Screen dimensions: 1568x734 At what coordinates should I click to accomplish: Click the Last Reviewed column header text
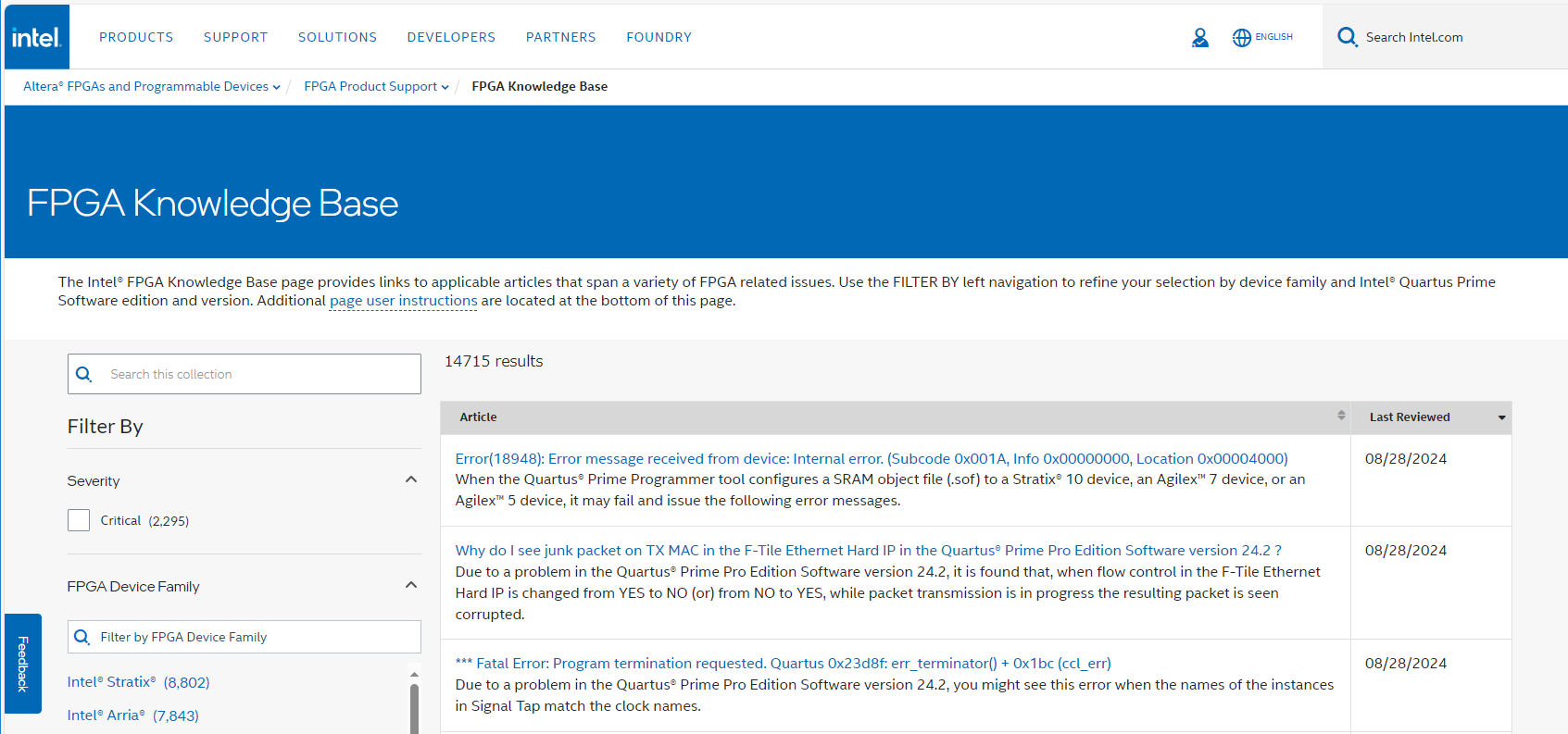click(1410, 417)
